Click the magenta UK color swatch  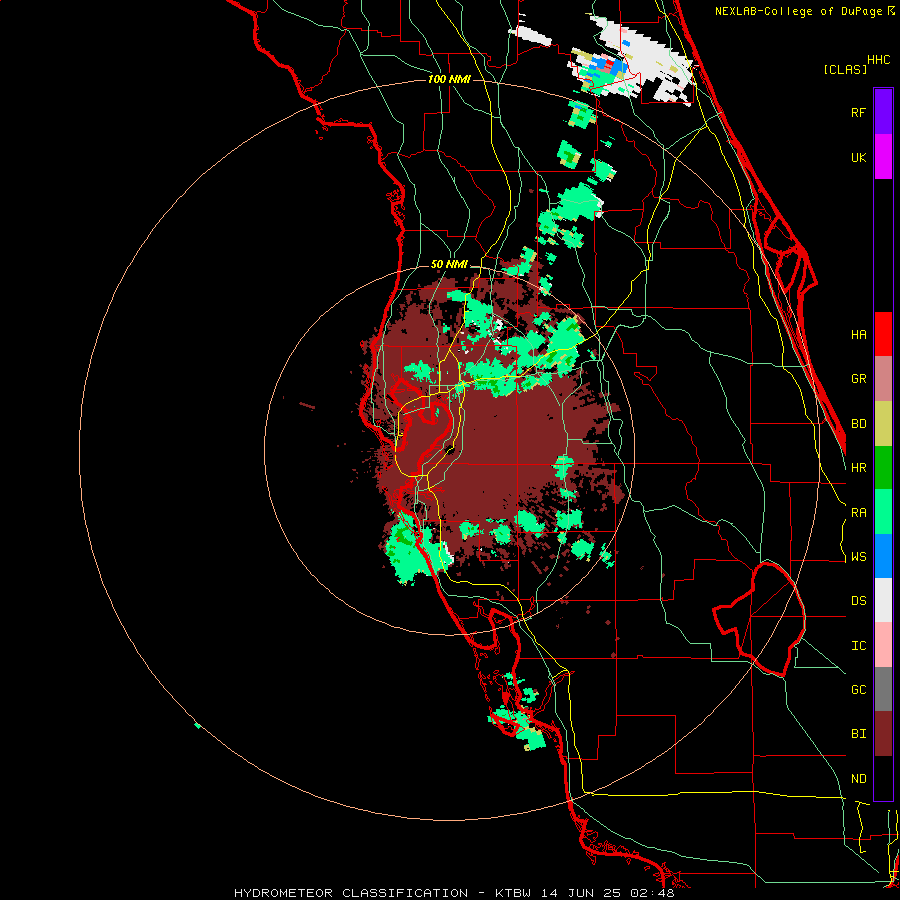point(883,157)
